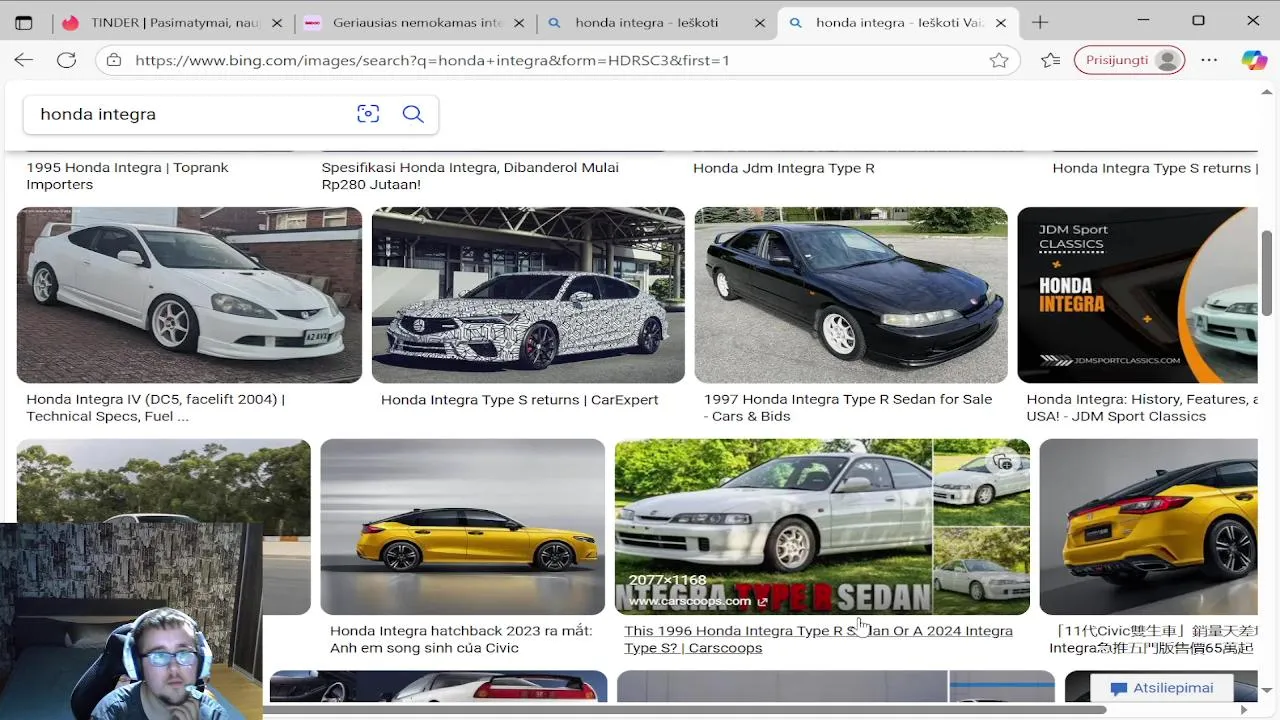Start visual search with camera icon
Viewport: 1280px width, 720px height.
click(x=368, y=114)
